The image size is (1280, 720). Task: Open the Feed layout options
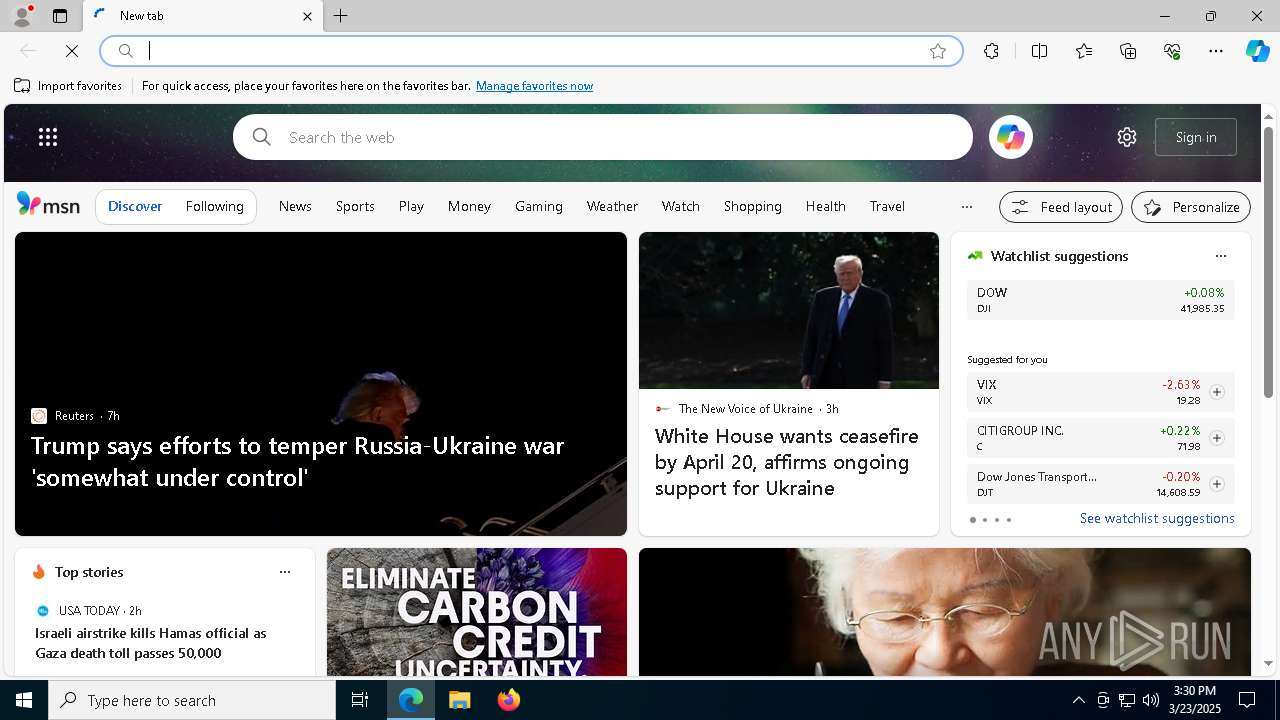pyautogui.click(x=1061, y=207)
